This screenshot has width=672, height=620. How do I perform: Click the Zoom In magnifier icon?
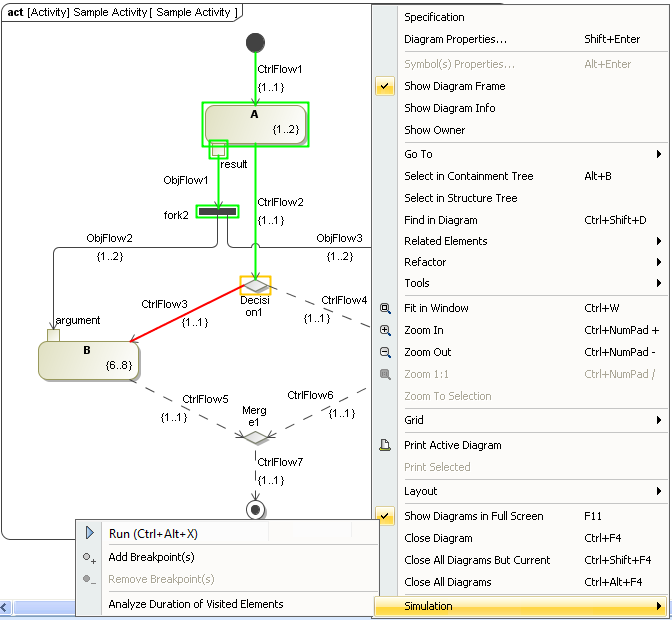click(386, 330)
